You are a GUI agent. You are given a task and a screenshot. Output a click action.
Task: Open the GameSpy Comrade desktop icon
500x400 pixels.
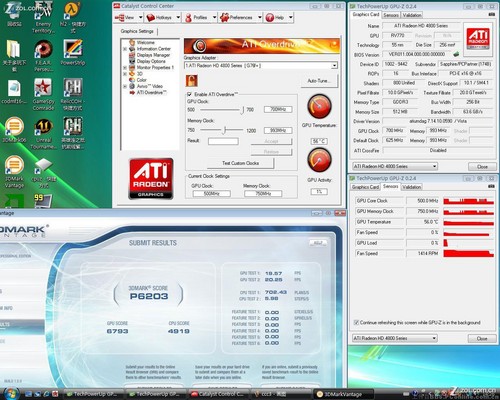coord(43,94)
